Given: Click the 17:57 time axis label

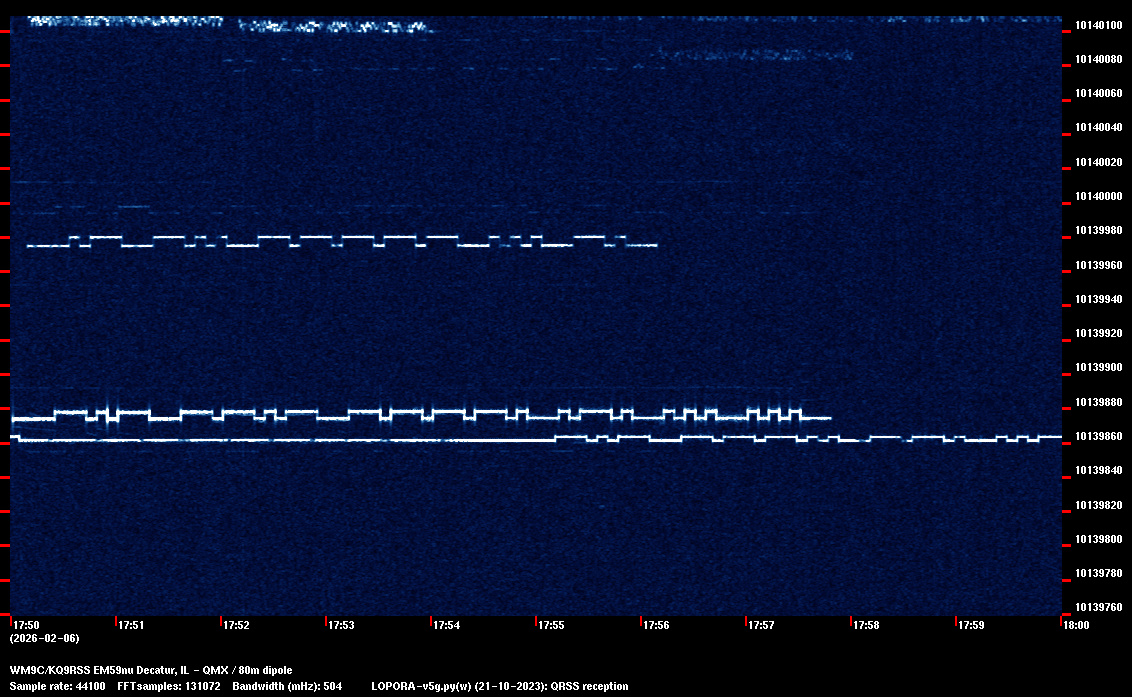Looking at the screenshot, I should tap(761, 625).
